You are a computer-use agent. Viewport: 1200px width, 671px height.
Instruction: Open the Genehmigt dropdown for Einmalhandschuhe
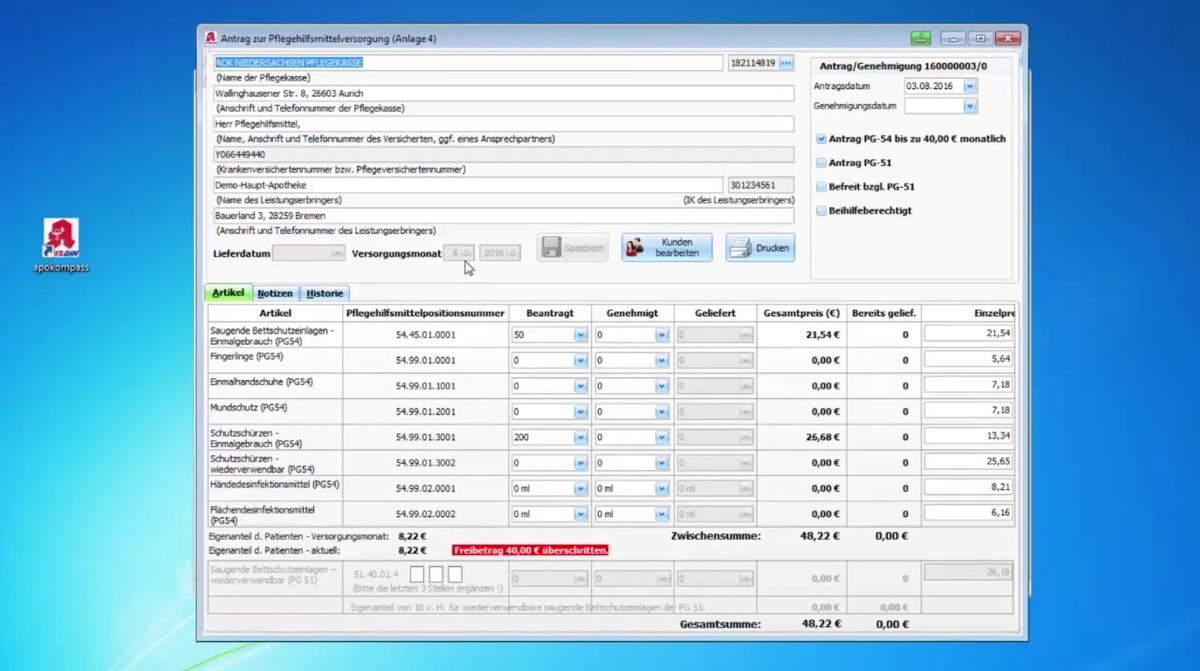663,384
